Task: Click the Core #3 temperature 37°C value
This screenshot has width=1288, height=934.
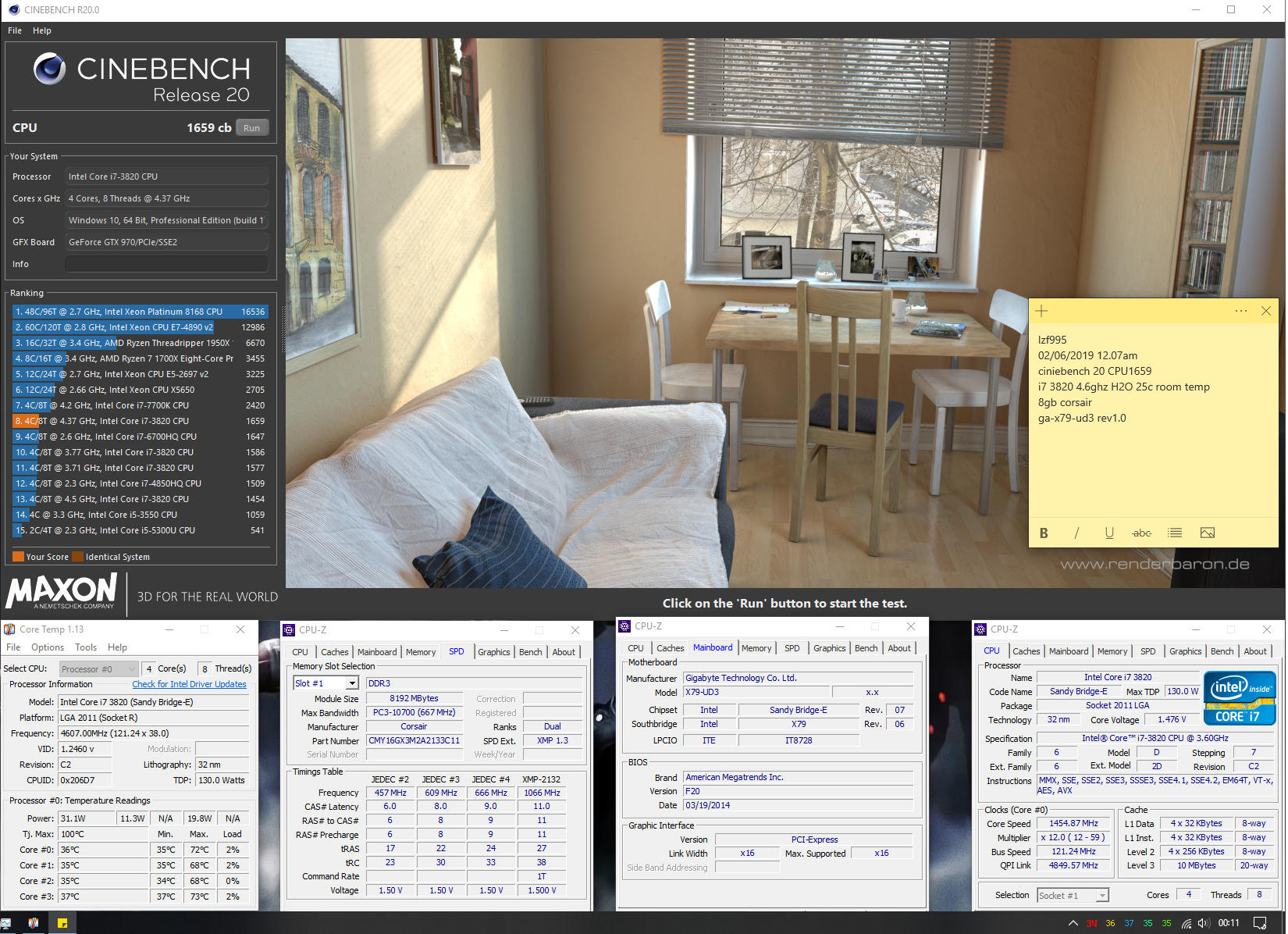Action: click(103, 897)
